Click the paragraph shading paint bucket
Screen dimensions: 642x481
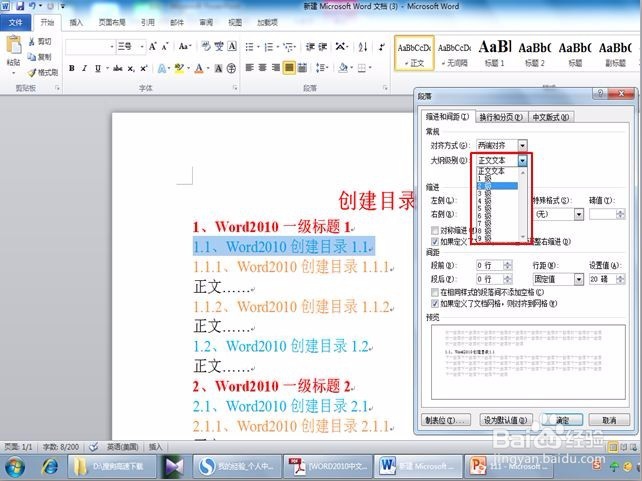343,68
